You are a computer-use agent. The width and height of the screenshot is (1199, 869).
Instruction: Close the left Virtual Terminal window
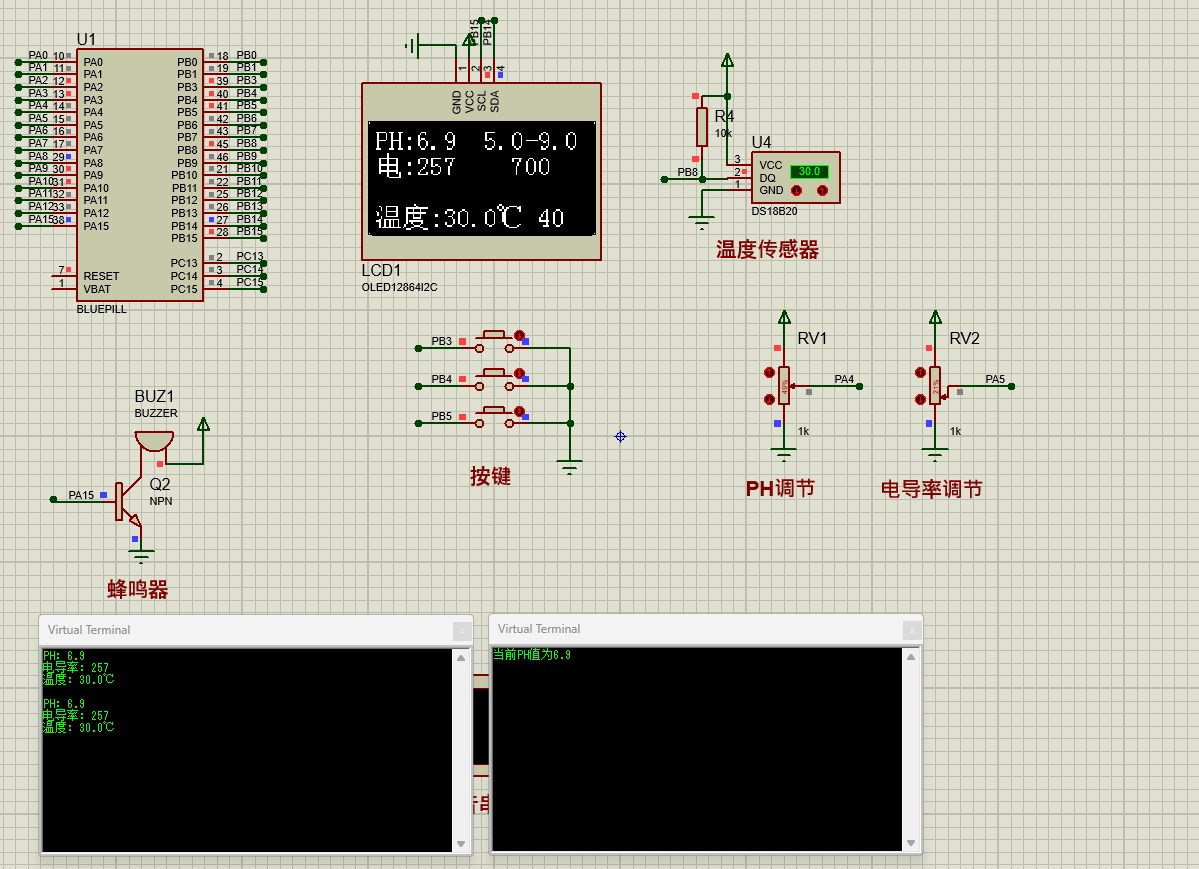[461, 630]
